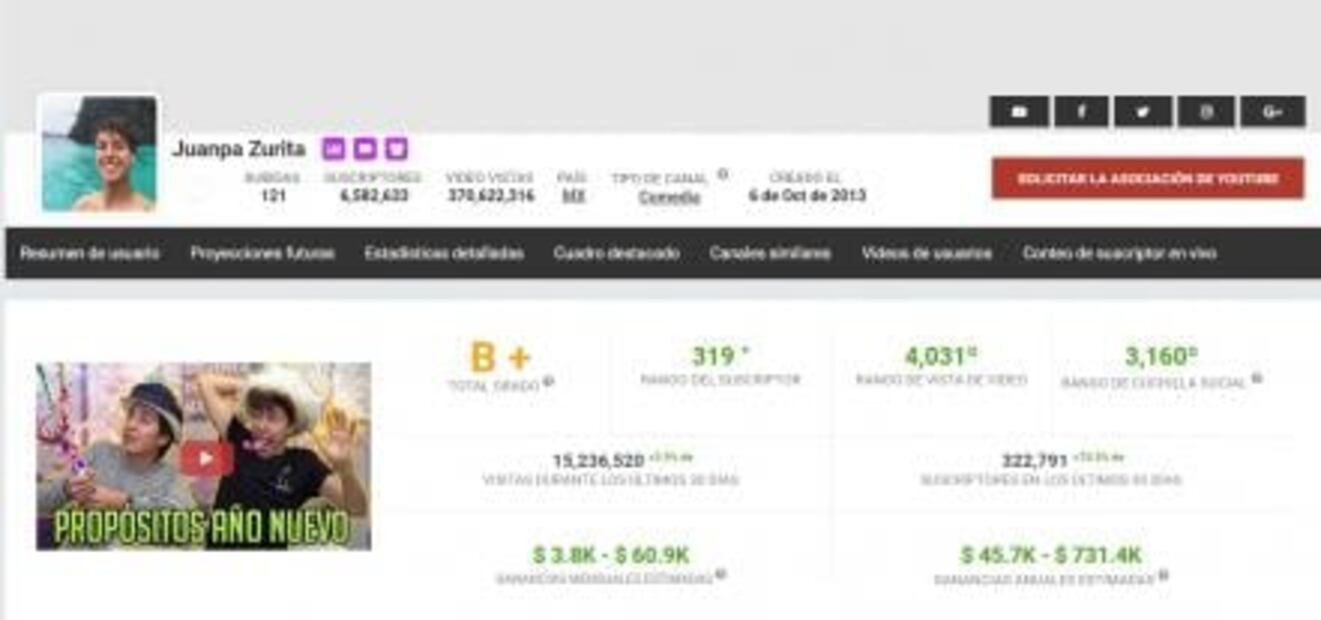Switch to the Proyecciones futuras tab

click(x=263, y=254)
